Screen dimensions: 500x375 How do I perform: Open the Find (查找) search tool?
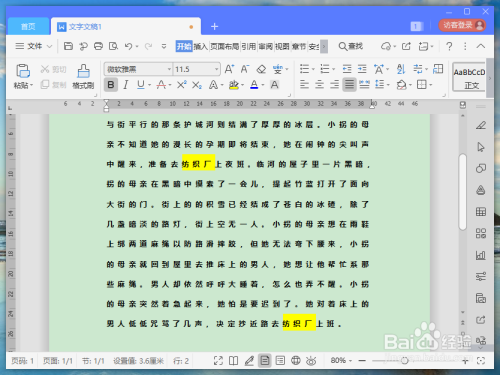(x=351, y=46)
